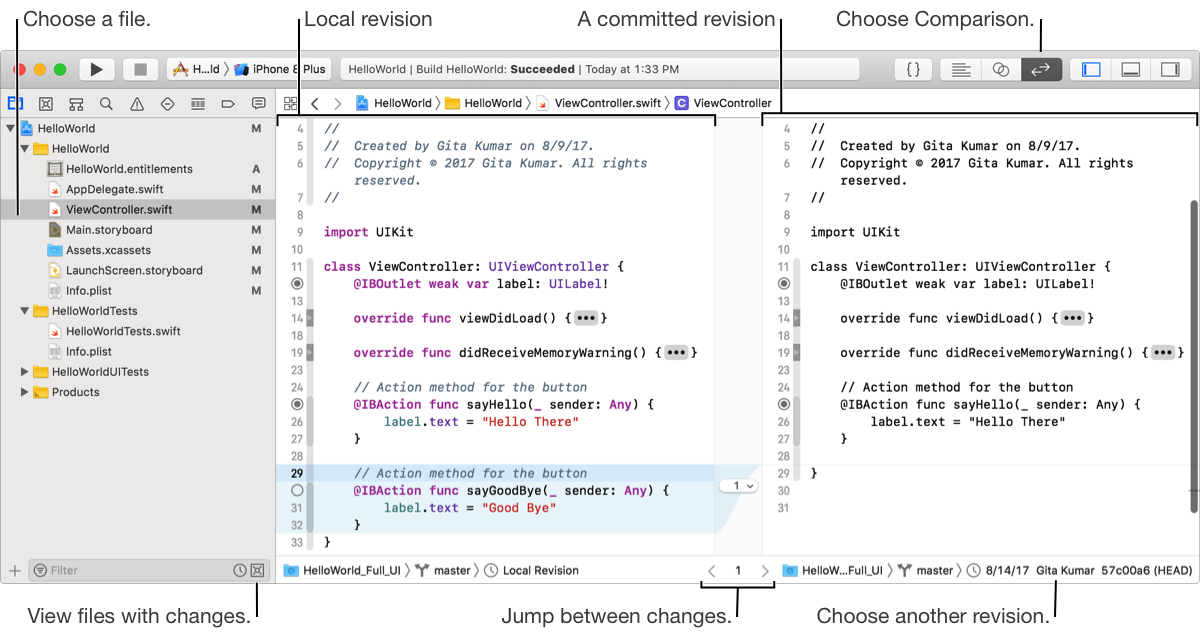The height and width of the screenshot is (634, 1202).
Task: Expand the HelloWorldUITests group
Action: (x=25, y=372)
